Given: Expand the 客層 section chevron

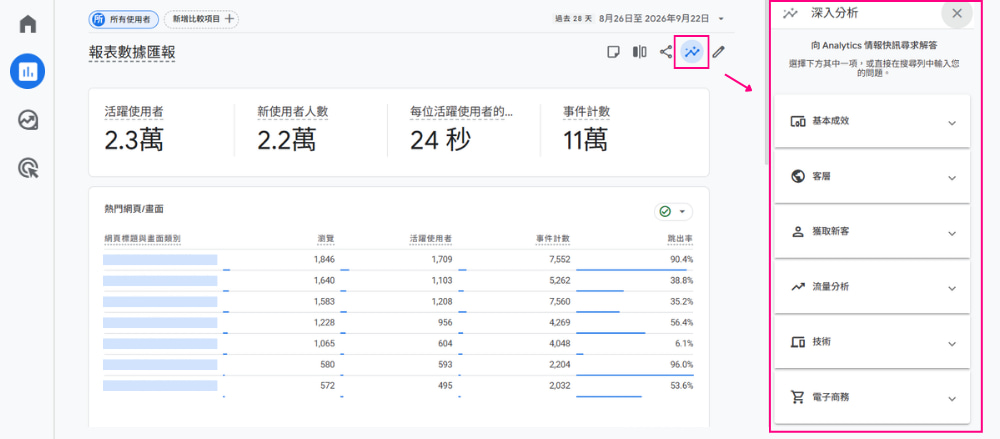Looking at the screenshot, I should point(952,178).
